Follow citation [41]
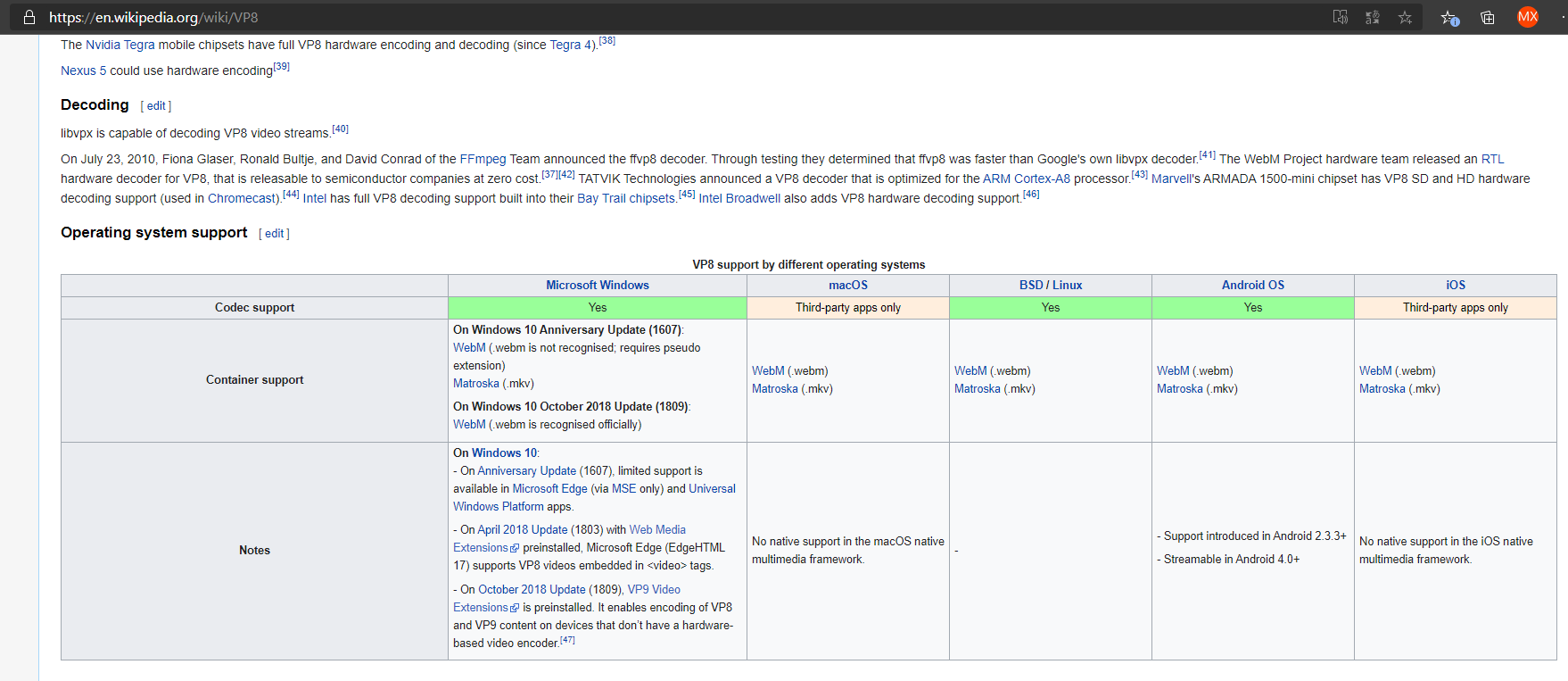 1208,155
